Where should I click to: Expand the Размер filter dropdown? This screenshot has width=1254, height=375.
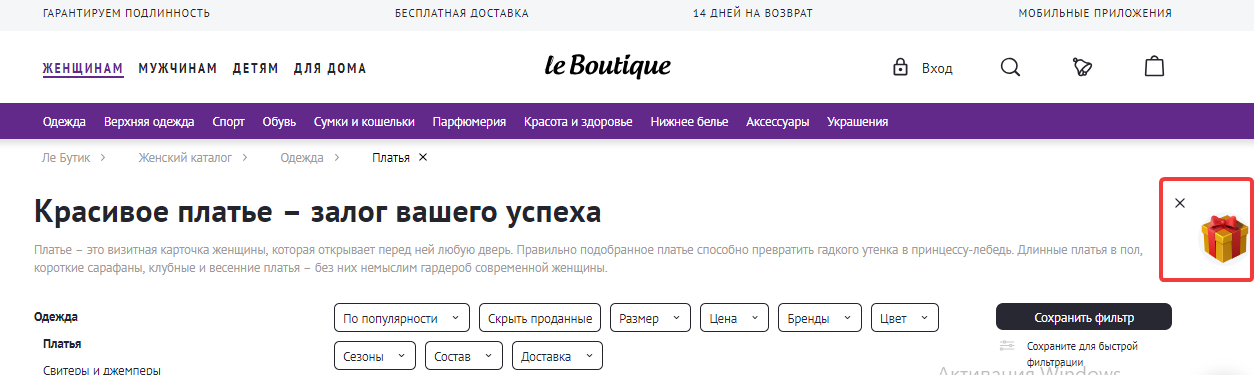pos(650,318)
